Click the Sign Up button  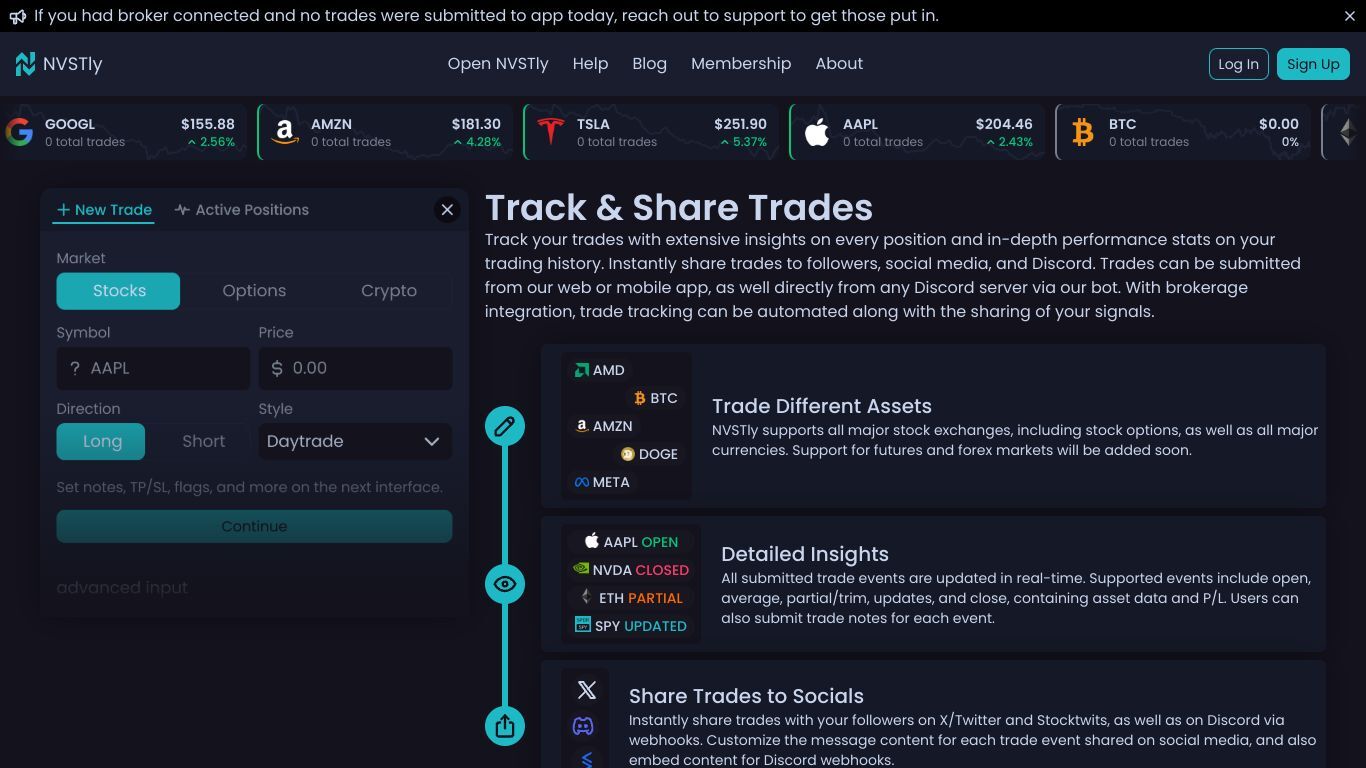coord(1313,64)
